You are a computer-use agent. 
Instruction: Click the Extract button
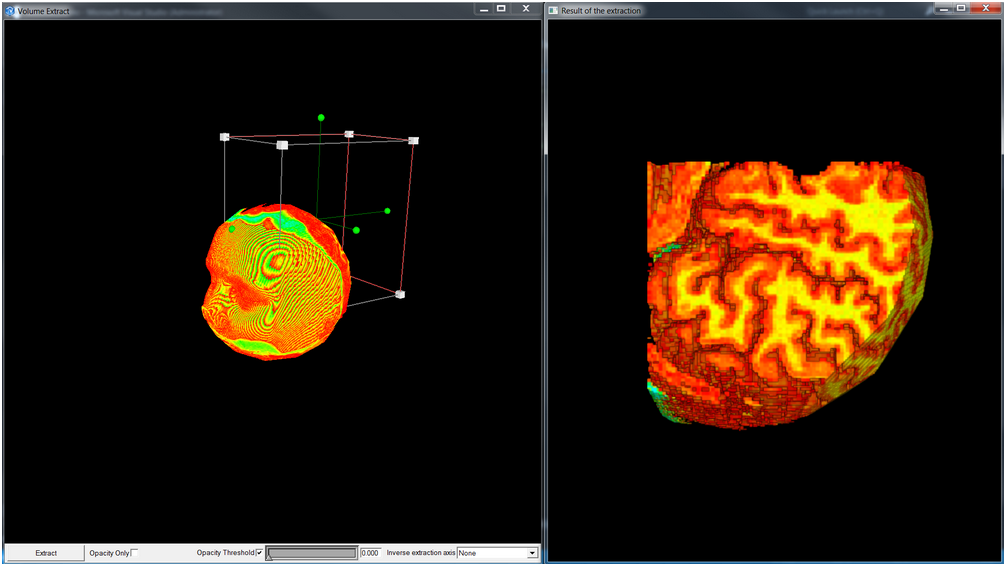pyautogui.click(x=46, y=553)
